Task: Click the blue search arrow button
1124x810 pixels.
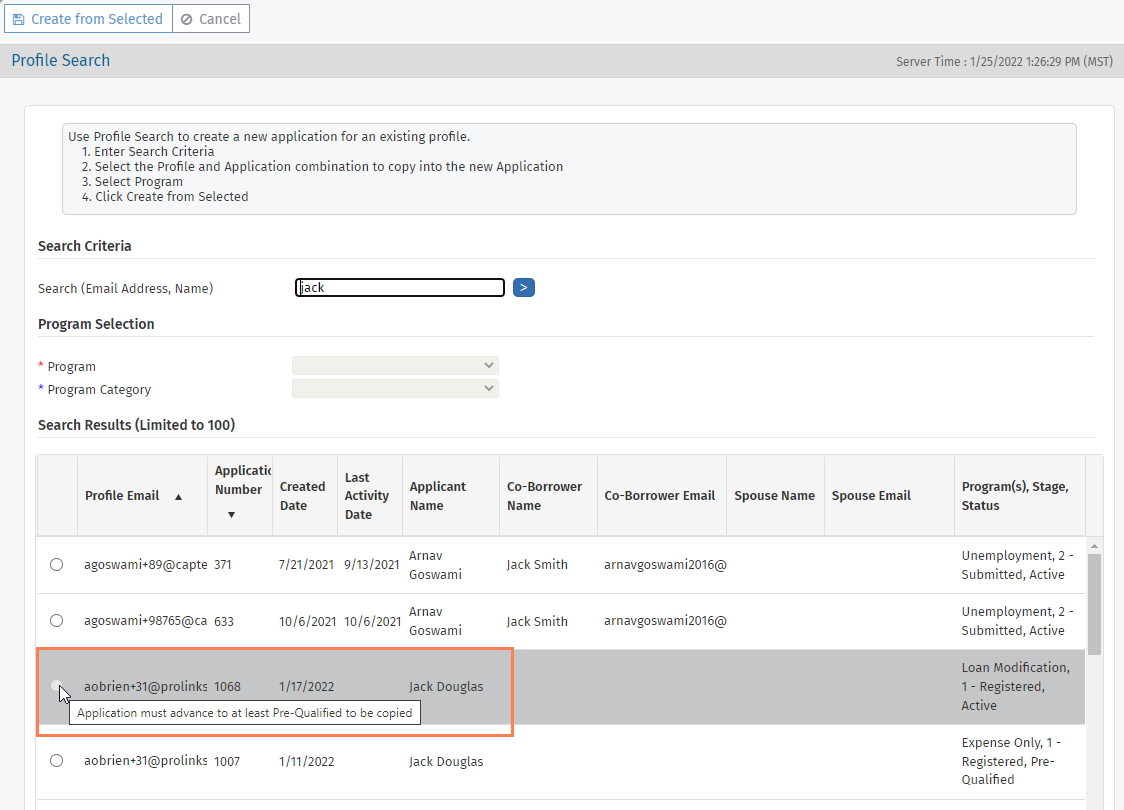Action: [x=524, y=288]
